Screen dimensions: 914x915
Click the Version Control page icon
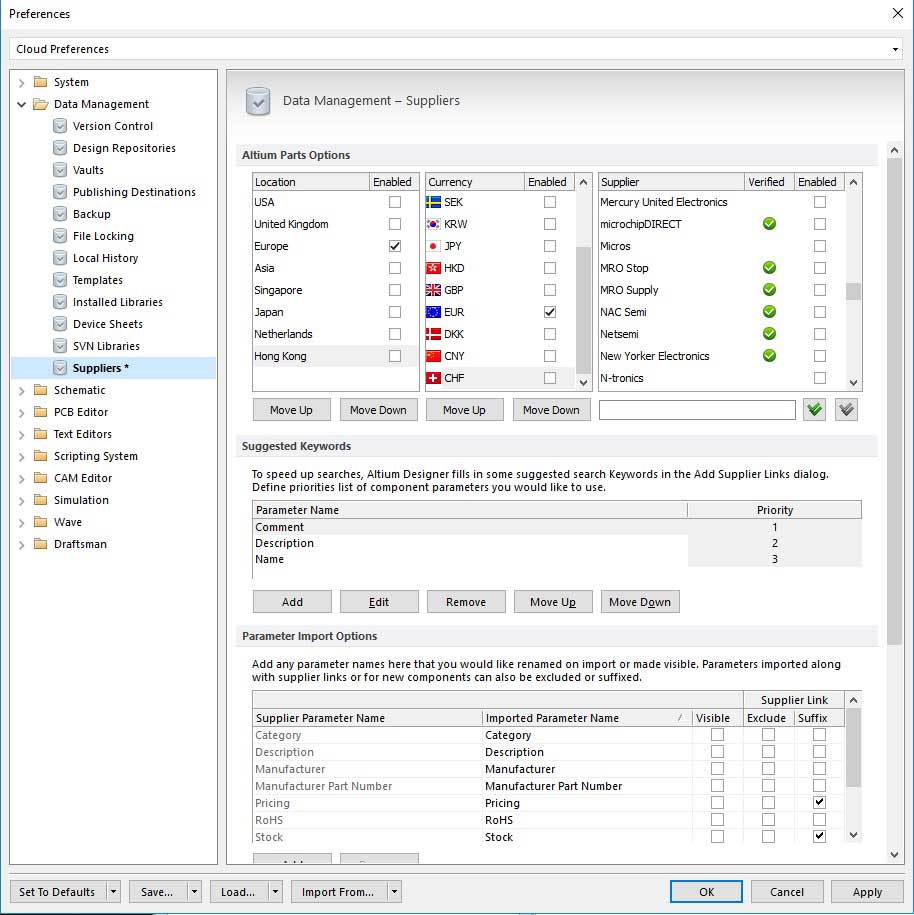pos(61,126)
